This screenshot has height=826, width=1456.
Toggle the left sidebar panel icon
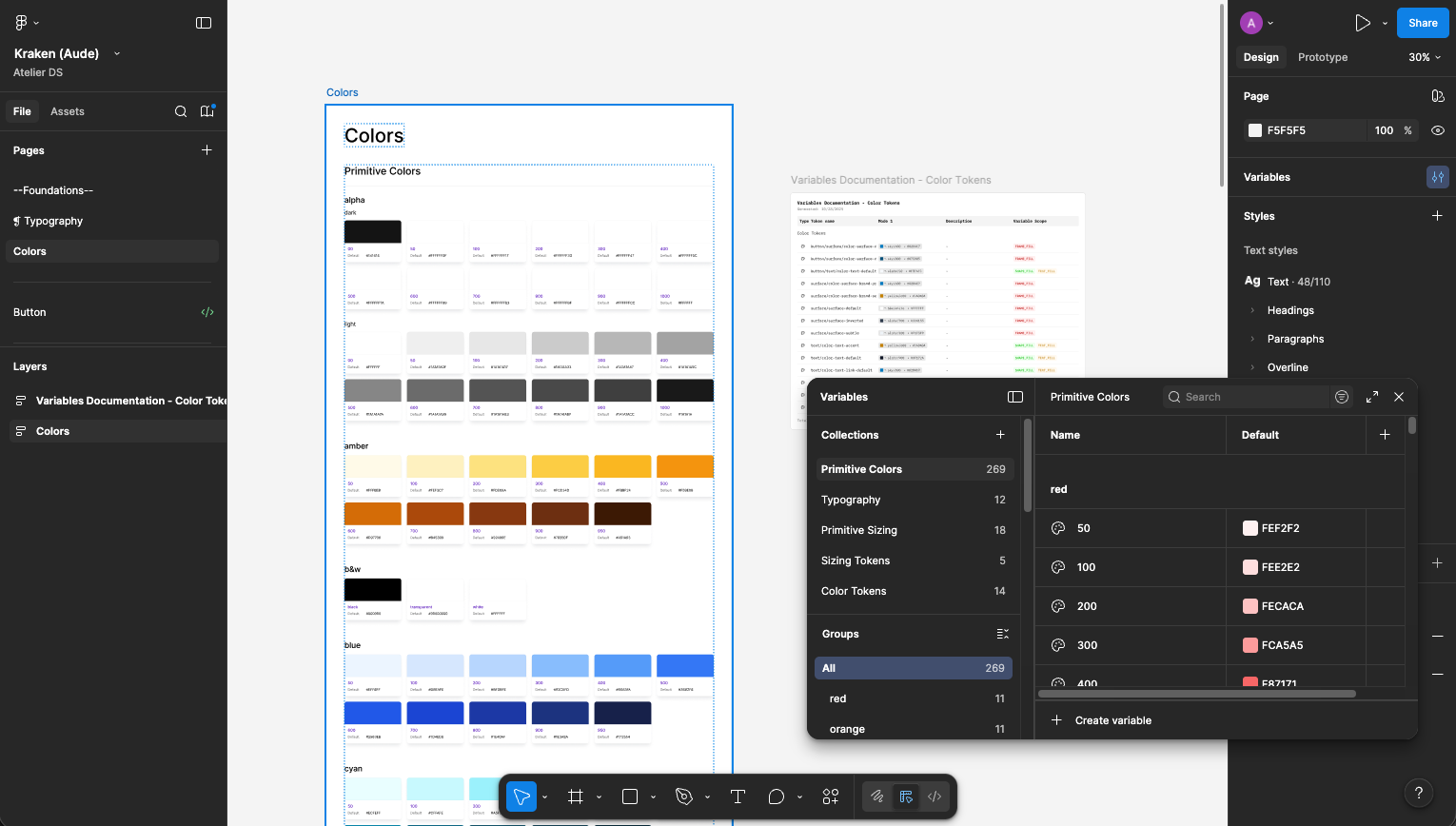[x=204, y=23]
